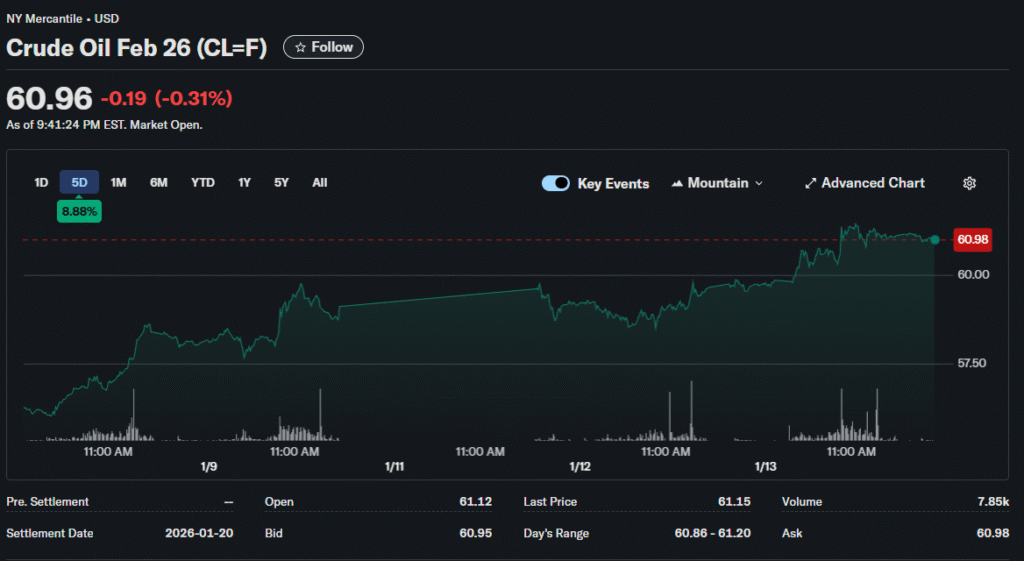Click the star icon on the Follow button
The height and width of the screenshot is (561, 1024).
pos(299,47)
